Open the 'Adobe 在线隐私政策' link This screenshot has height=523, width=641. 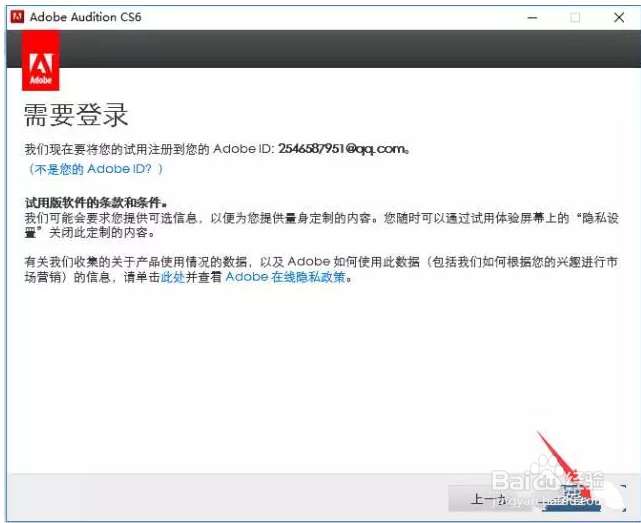tap(285, 277)
